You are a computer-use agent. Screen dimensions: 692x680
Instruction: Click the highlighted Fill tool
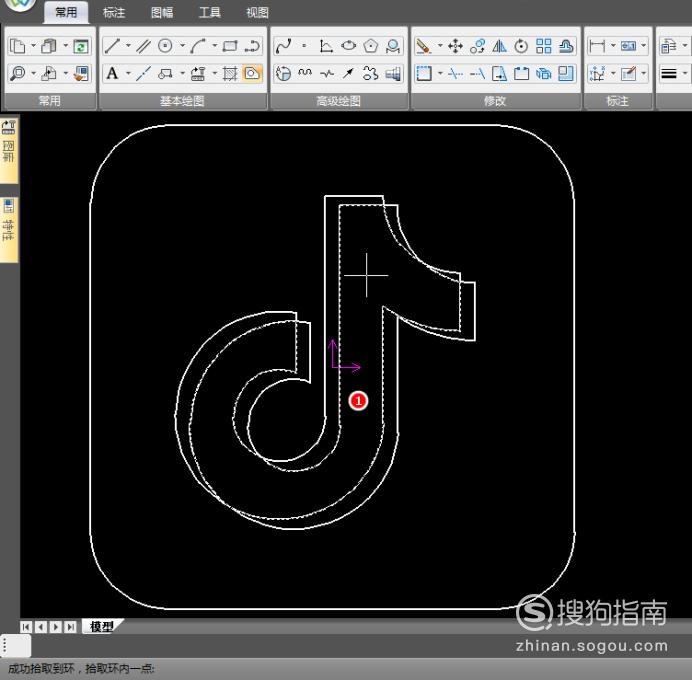[252, 73]
